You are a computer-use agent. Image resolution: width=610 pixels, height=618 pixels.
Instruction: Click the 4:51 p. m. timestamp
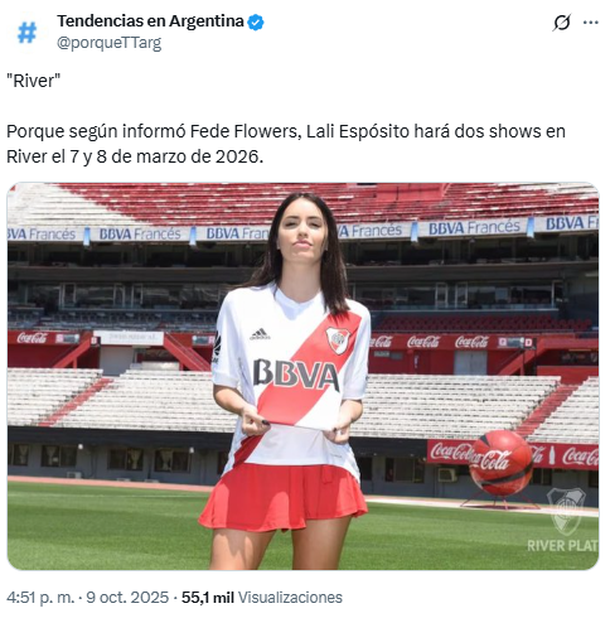[41, 598]
